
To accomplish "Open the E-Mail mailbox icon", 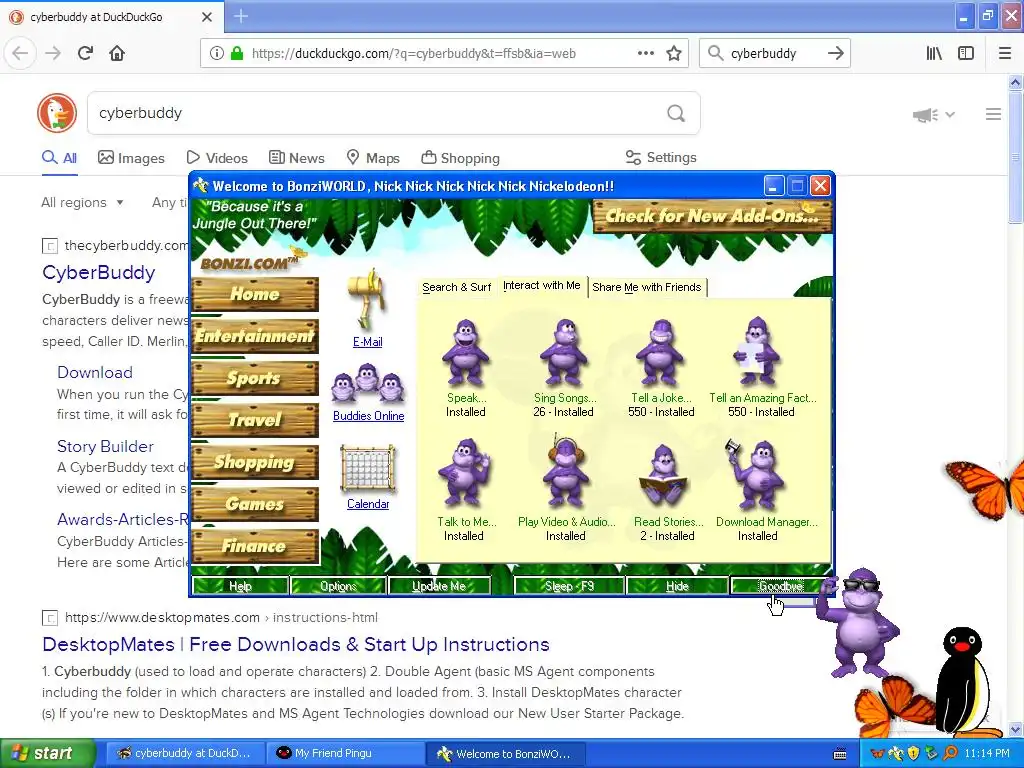I will tap(367, 300).
